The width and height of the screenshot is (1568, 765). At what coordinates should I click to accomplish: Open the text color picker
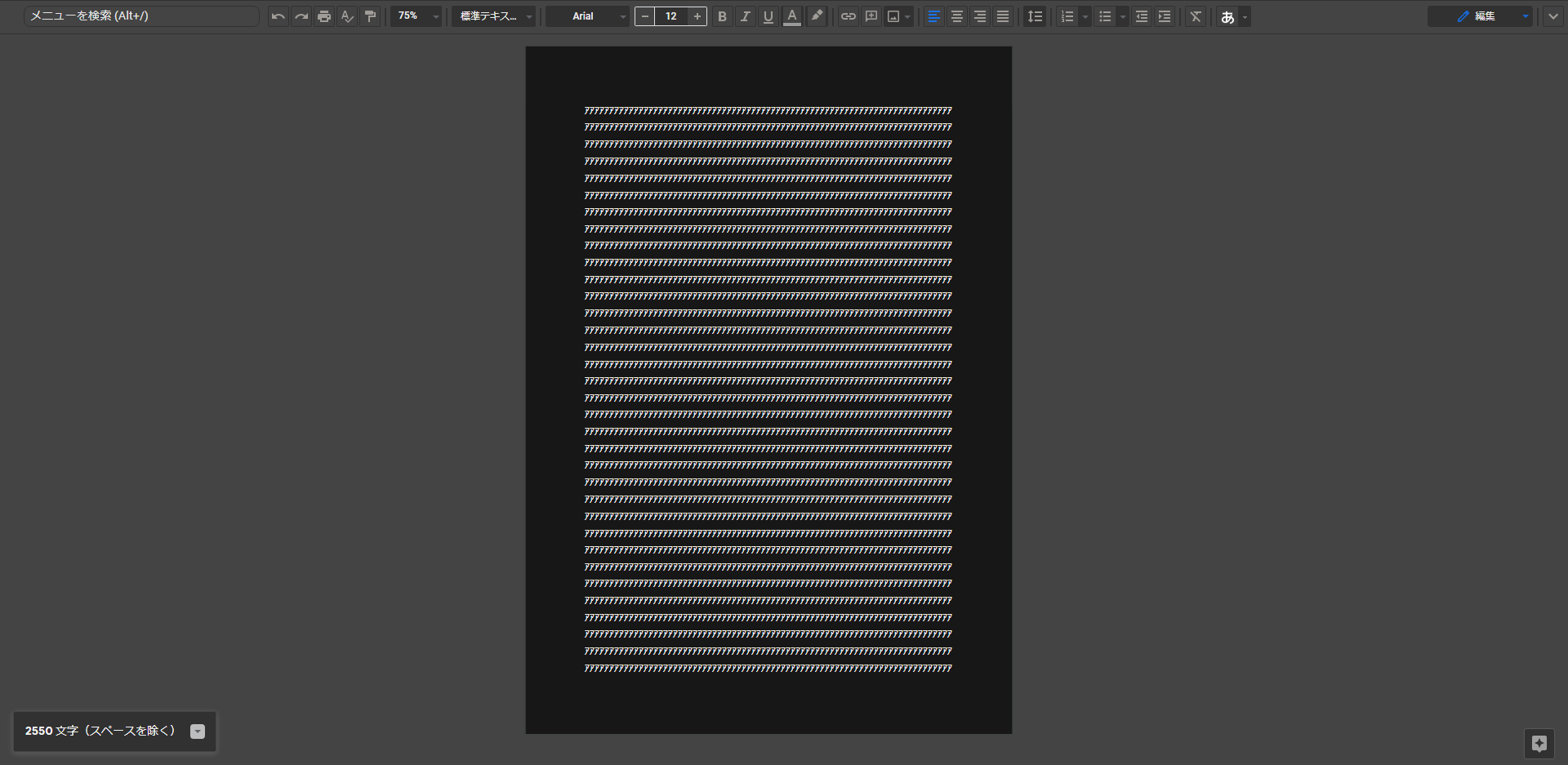pyautogui.click(x=792, y=16)
